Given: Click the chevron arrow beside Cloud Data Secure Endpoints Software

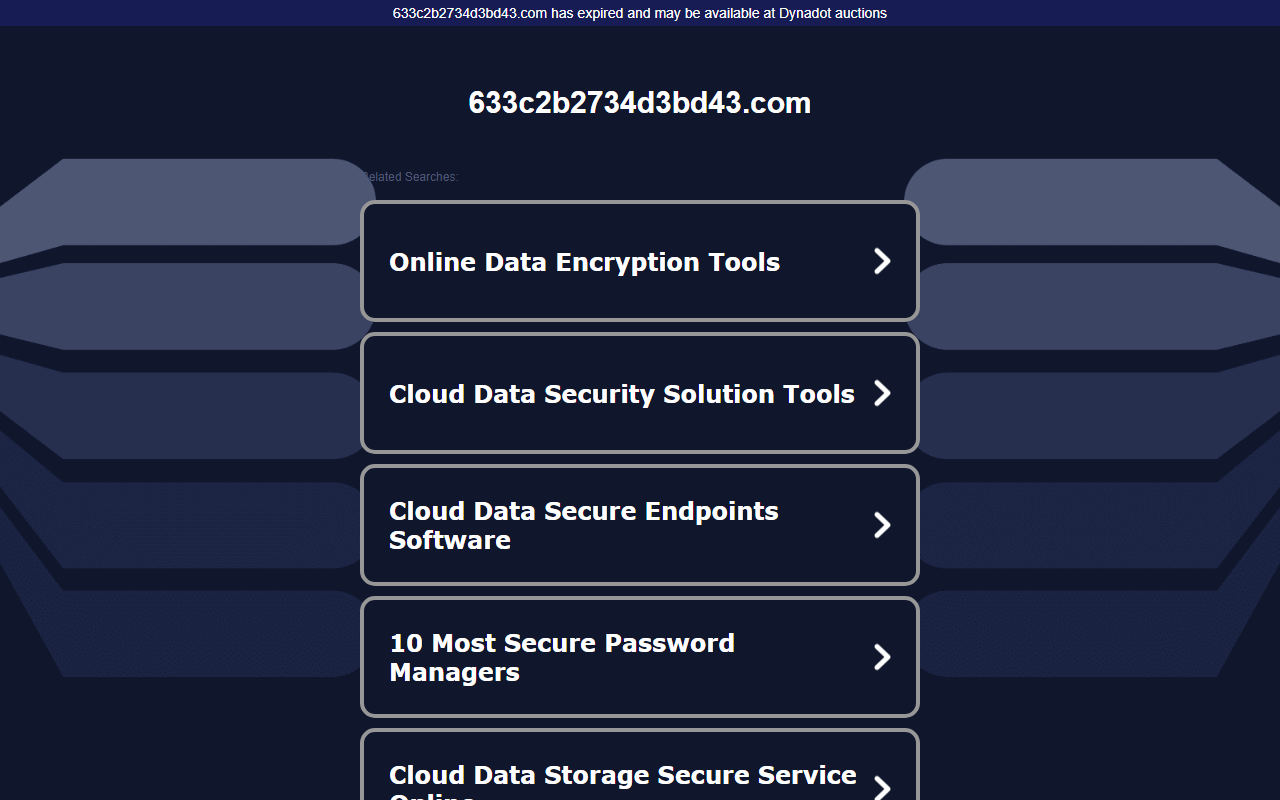Looking at the screenshot, I should (882, 525).
